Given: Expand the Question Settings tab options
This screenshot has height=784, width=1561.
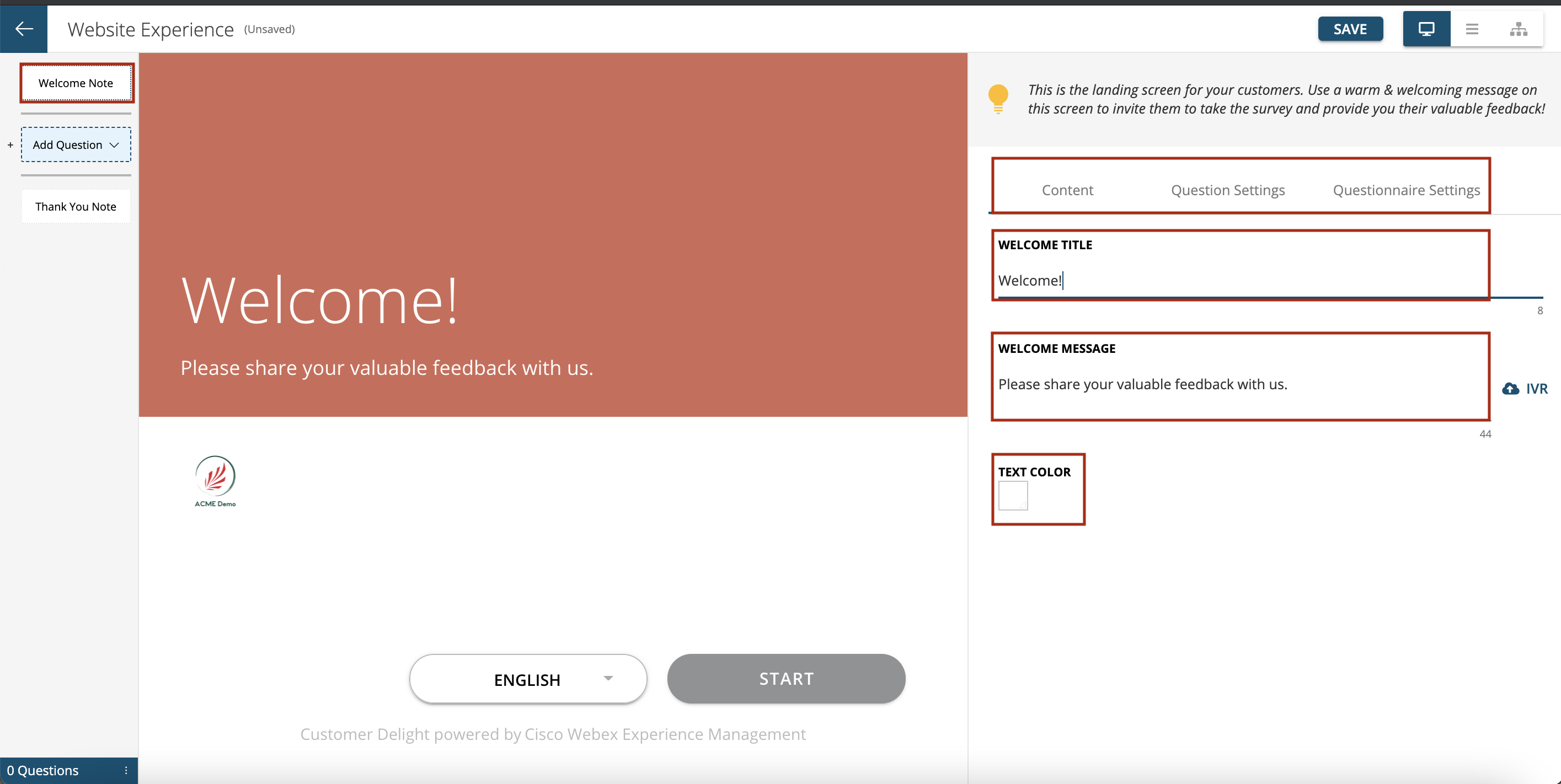Looking at the screenshot, I should pos(1227,189).
